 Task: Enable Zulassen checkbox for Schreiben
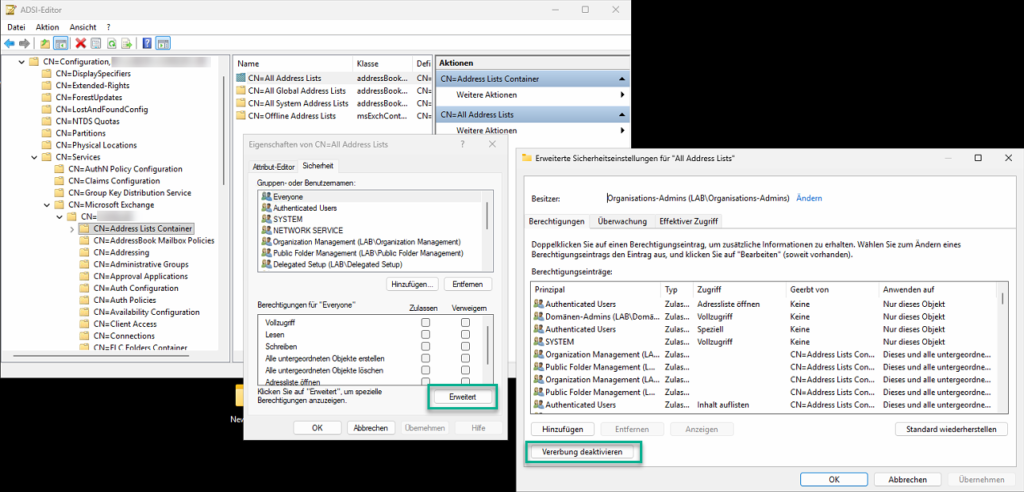pyautogui.click(x=425, y=346)
